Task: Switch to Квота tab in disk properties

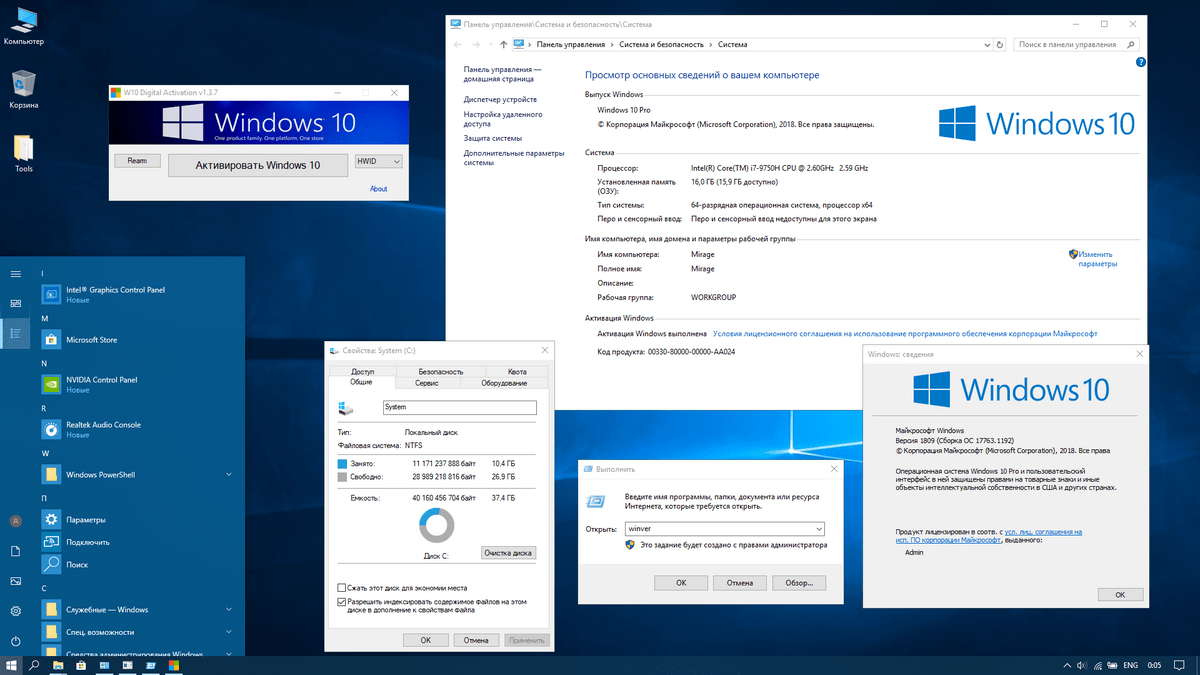Action: coord(517,371)
